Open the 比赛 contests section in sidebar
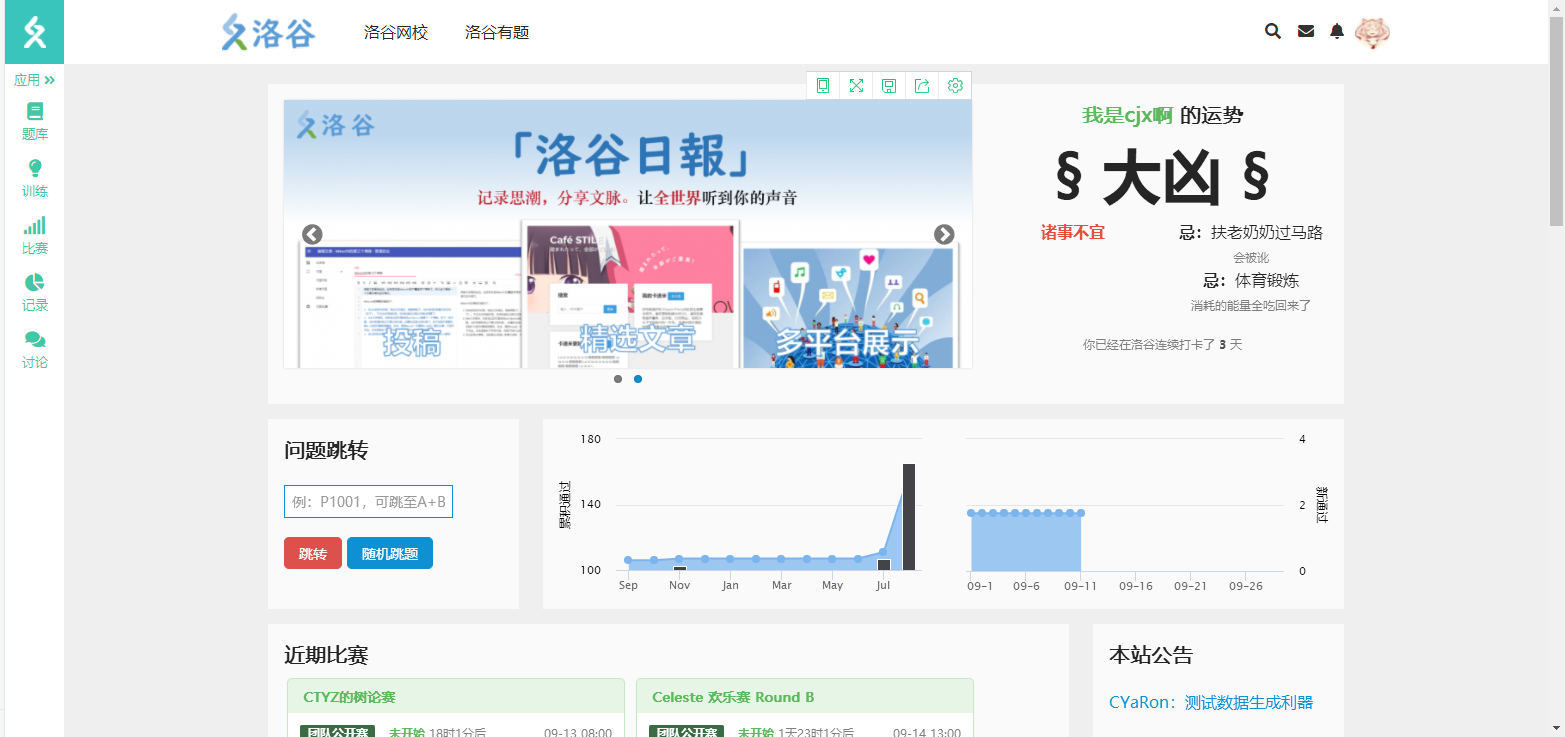Screen dimensions: 1565x737 point(33,236)
